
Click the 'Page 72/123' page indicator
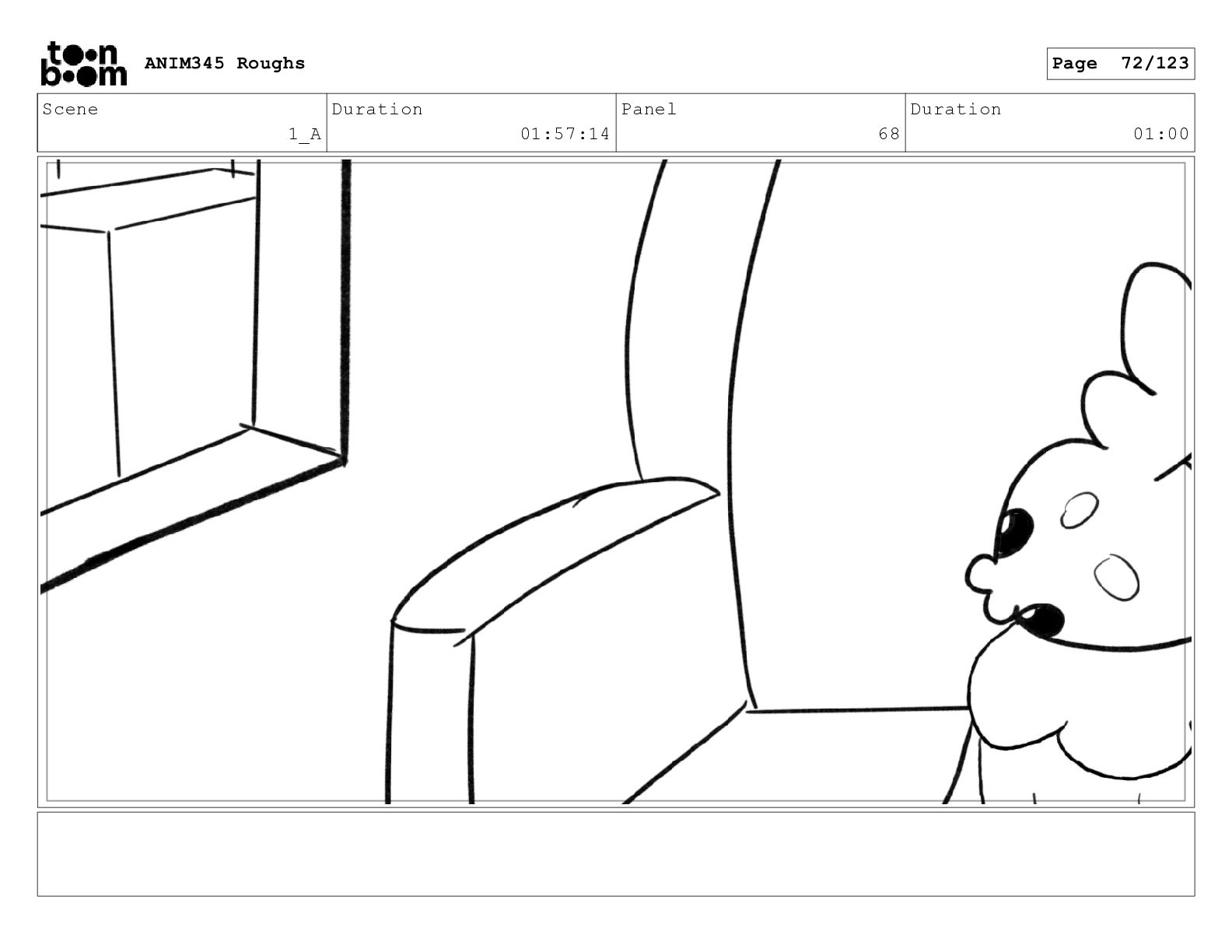(x=1120, y=64)
